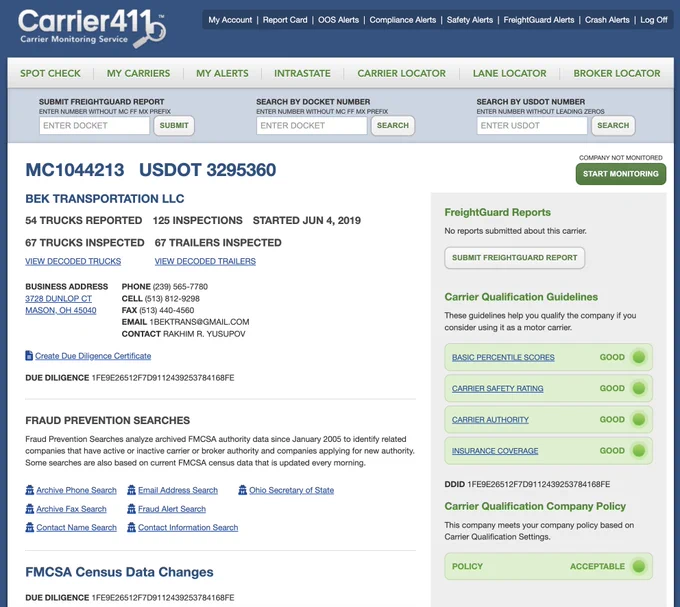Image resolution: width=680 pixels, height=607 pixels.
Task: Open FreightGuard Alerts in the top menu
Action: [x=539, y=20]
